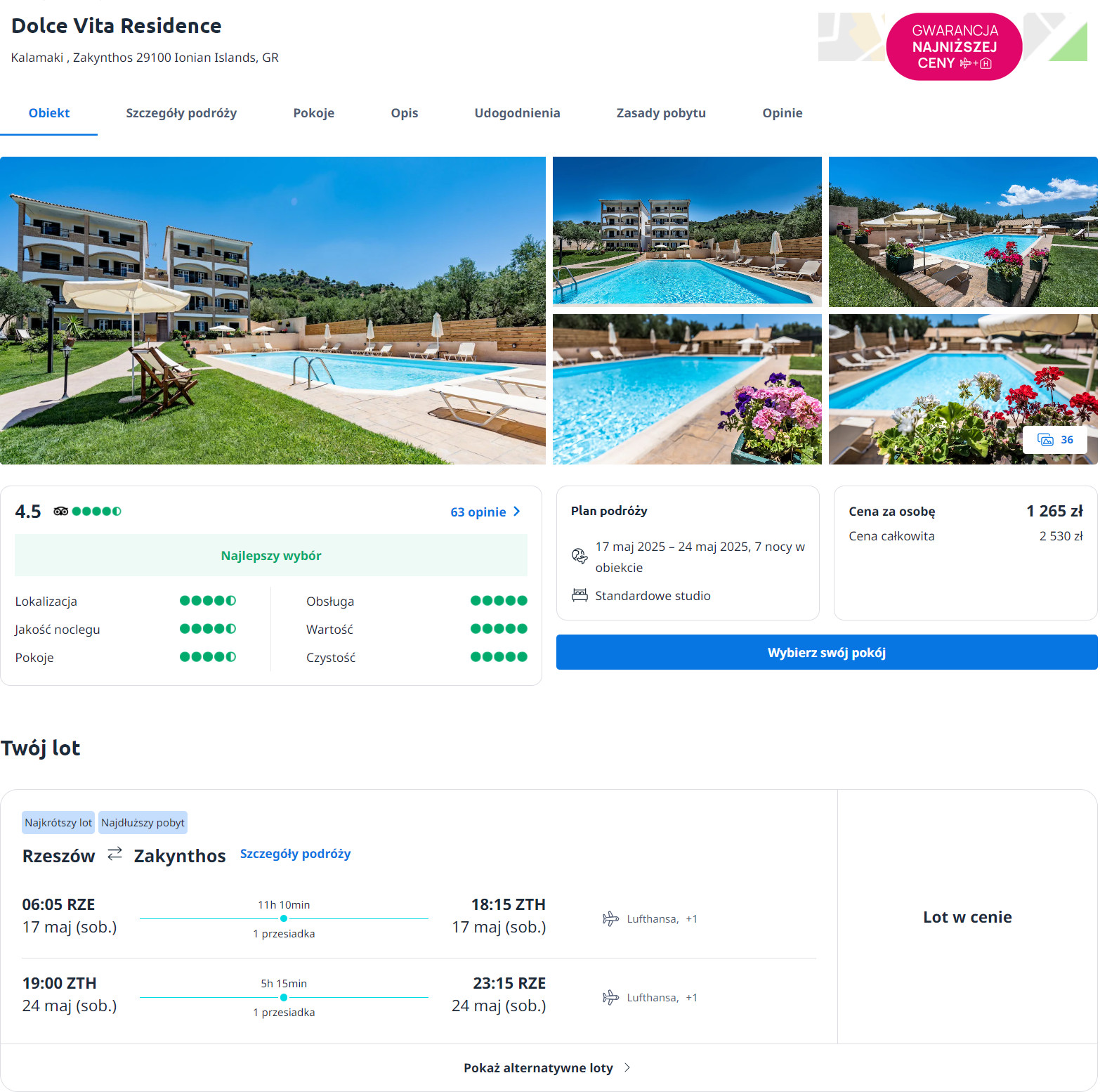Select the Najkrótszy lot tag

58,823
